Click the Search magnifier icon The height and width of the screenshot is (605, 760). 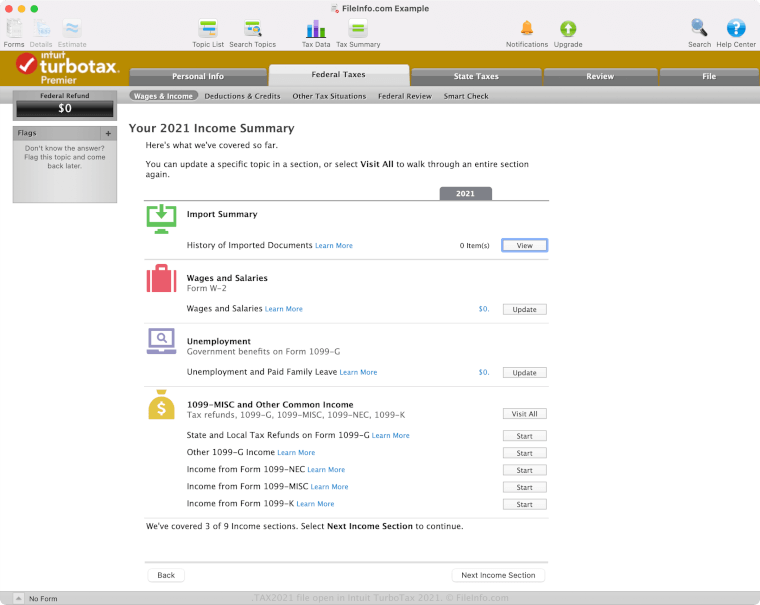coord(699,28)
